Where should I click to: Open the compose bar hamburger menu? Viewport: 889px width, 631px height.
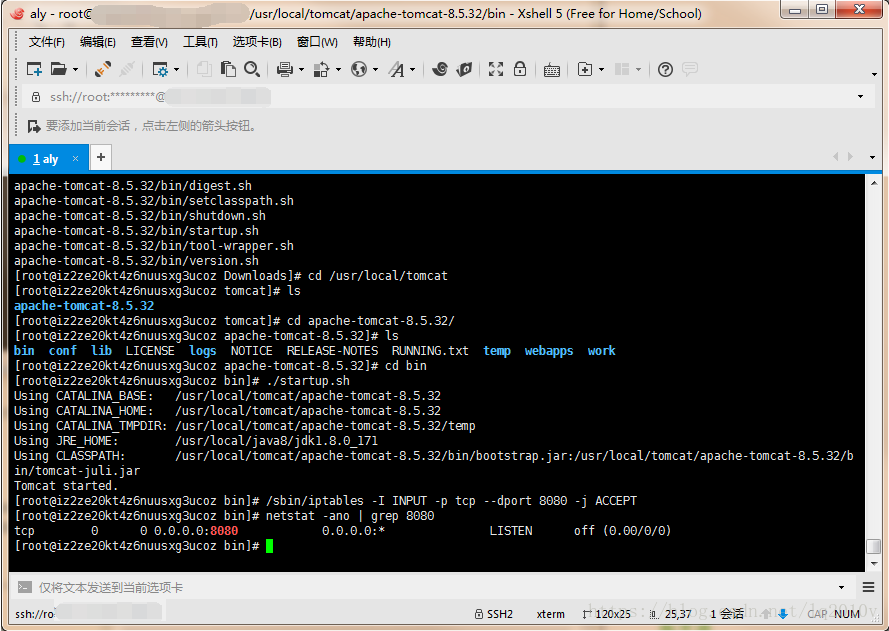click(x=868, y=587)
